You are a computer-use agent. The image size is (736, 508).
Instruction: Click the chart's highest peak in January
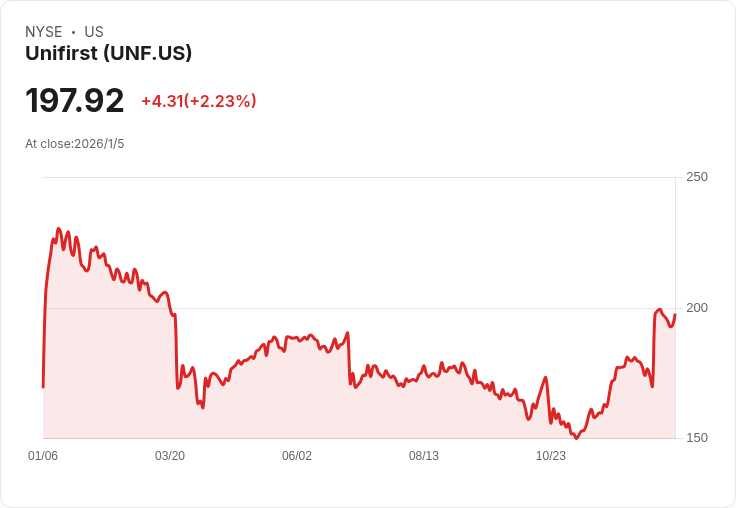point(58,229)
